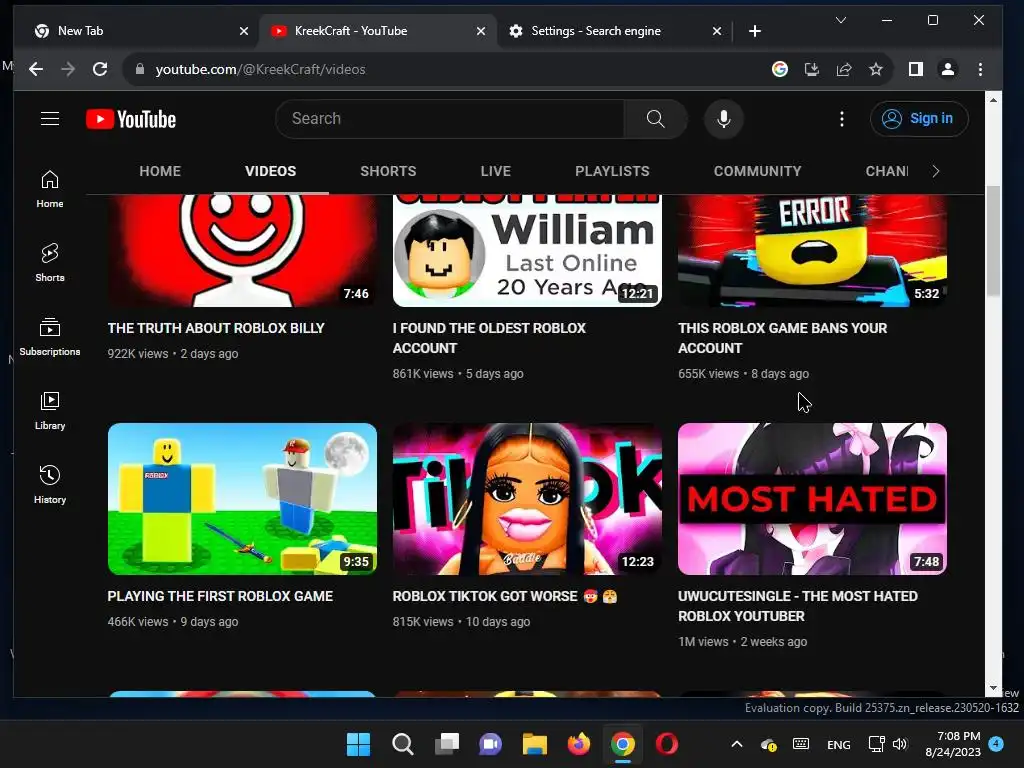The image size is (1024, 768).
Task: Go forward with the browser forward arrow
Action: (x=68, y=69)
